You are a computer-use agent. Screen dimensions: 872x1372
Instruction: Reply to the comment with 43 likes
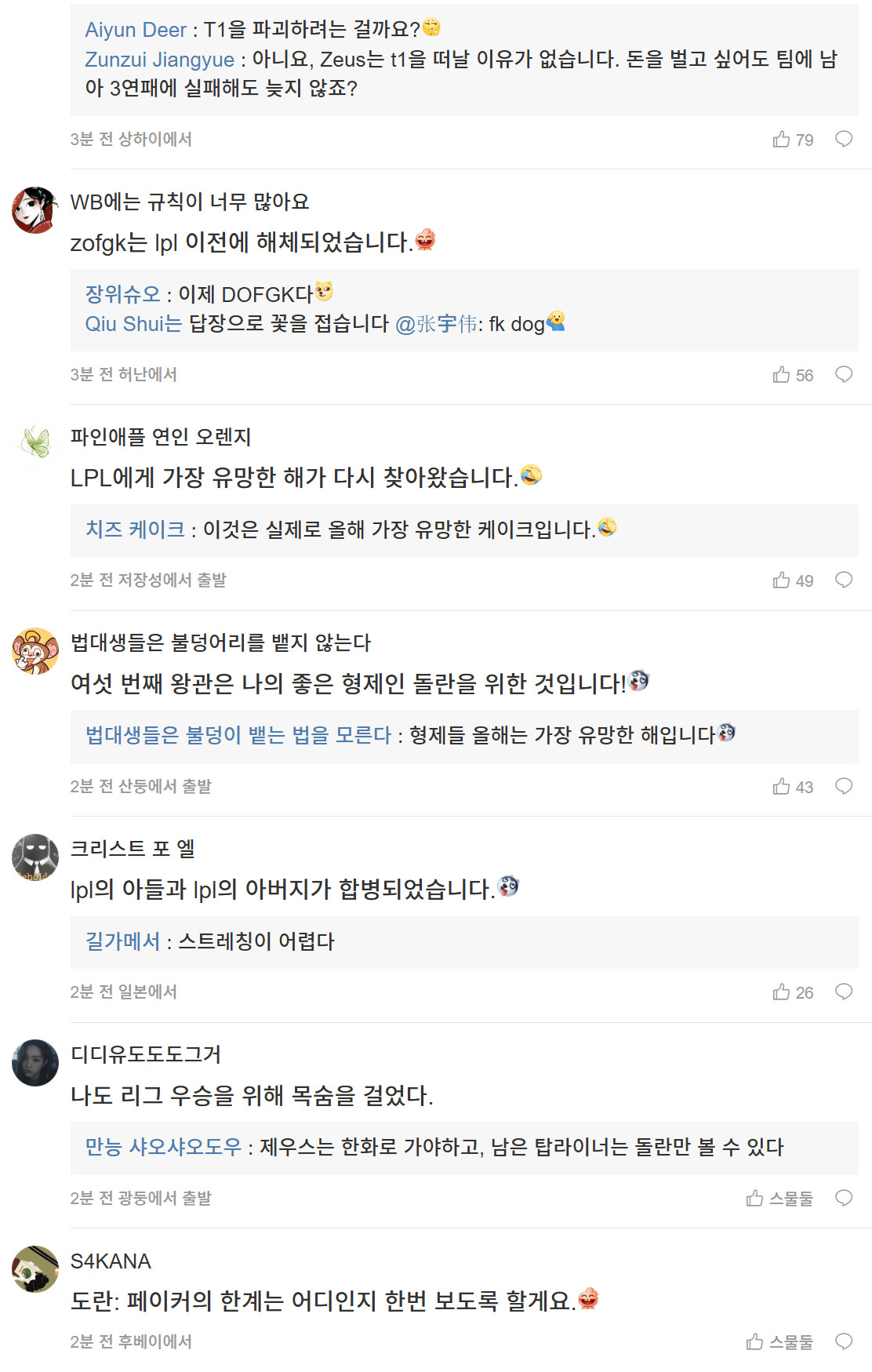[x=844, y=787]
